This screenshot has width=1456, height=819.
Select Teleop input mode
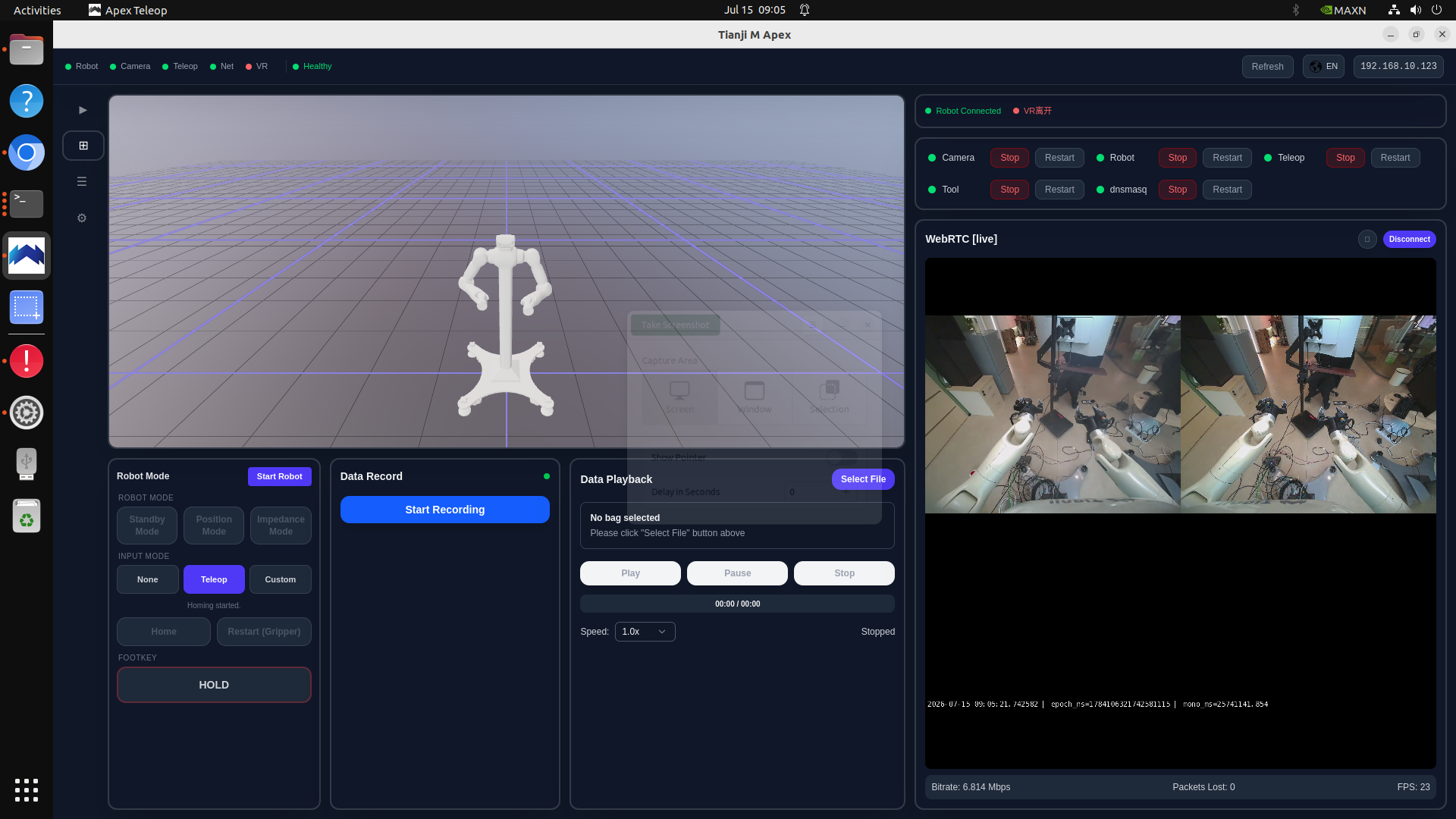[x=214, y=579]
